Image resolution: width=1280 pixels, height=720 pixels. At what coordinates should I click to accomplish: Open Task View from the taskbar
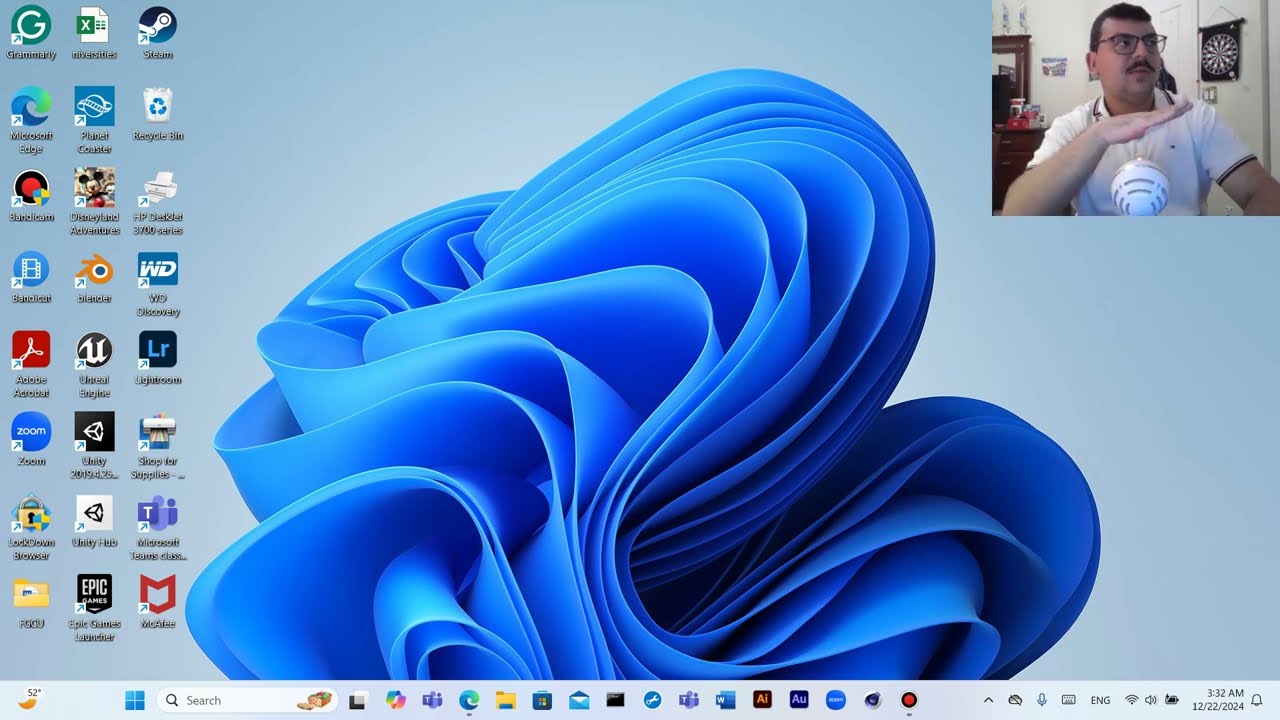point(357,700)
